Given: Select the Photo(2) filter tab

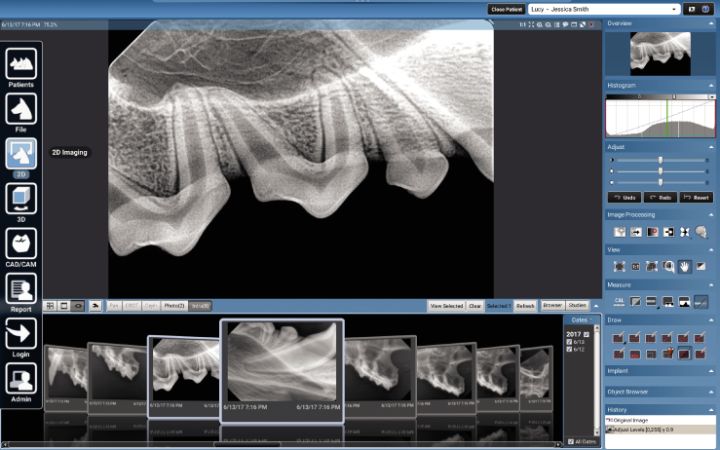Looking at the screenshot, I should 174,306.
